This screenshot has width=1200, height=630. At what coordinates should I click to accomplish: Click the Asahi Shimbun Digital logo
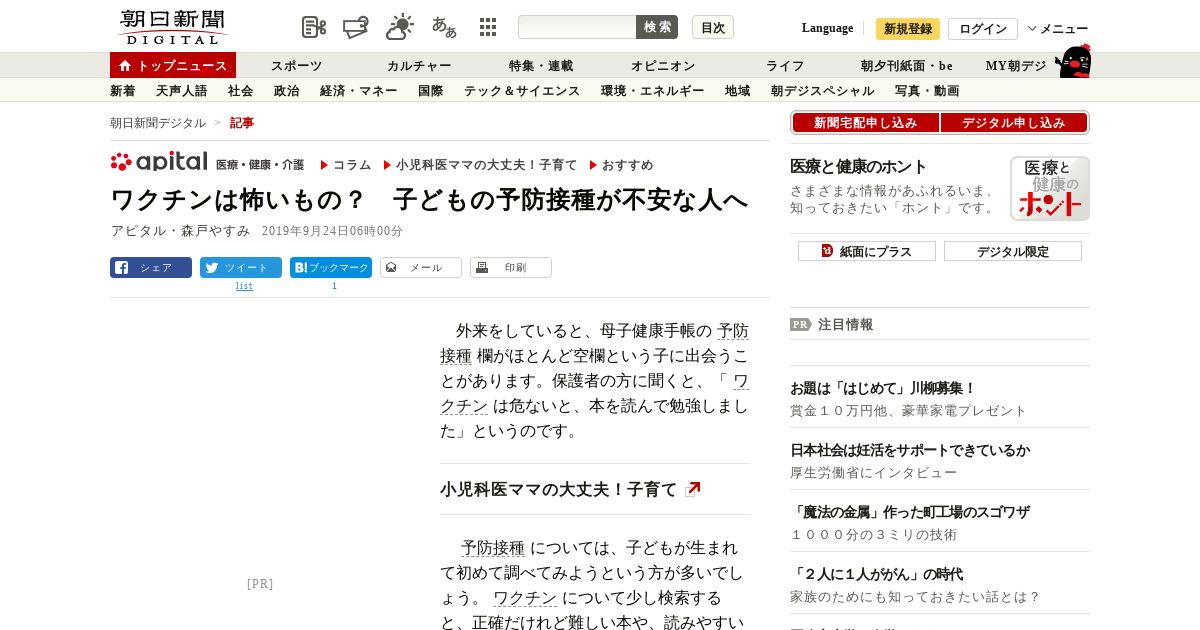(x=172, y=27)
